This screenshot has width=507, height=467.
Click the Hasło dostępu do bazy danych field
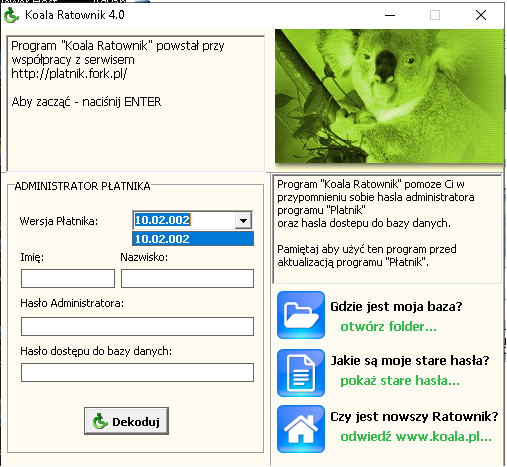(x=137, y=373)
